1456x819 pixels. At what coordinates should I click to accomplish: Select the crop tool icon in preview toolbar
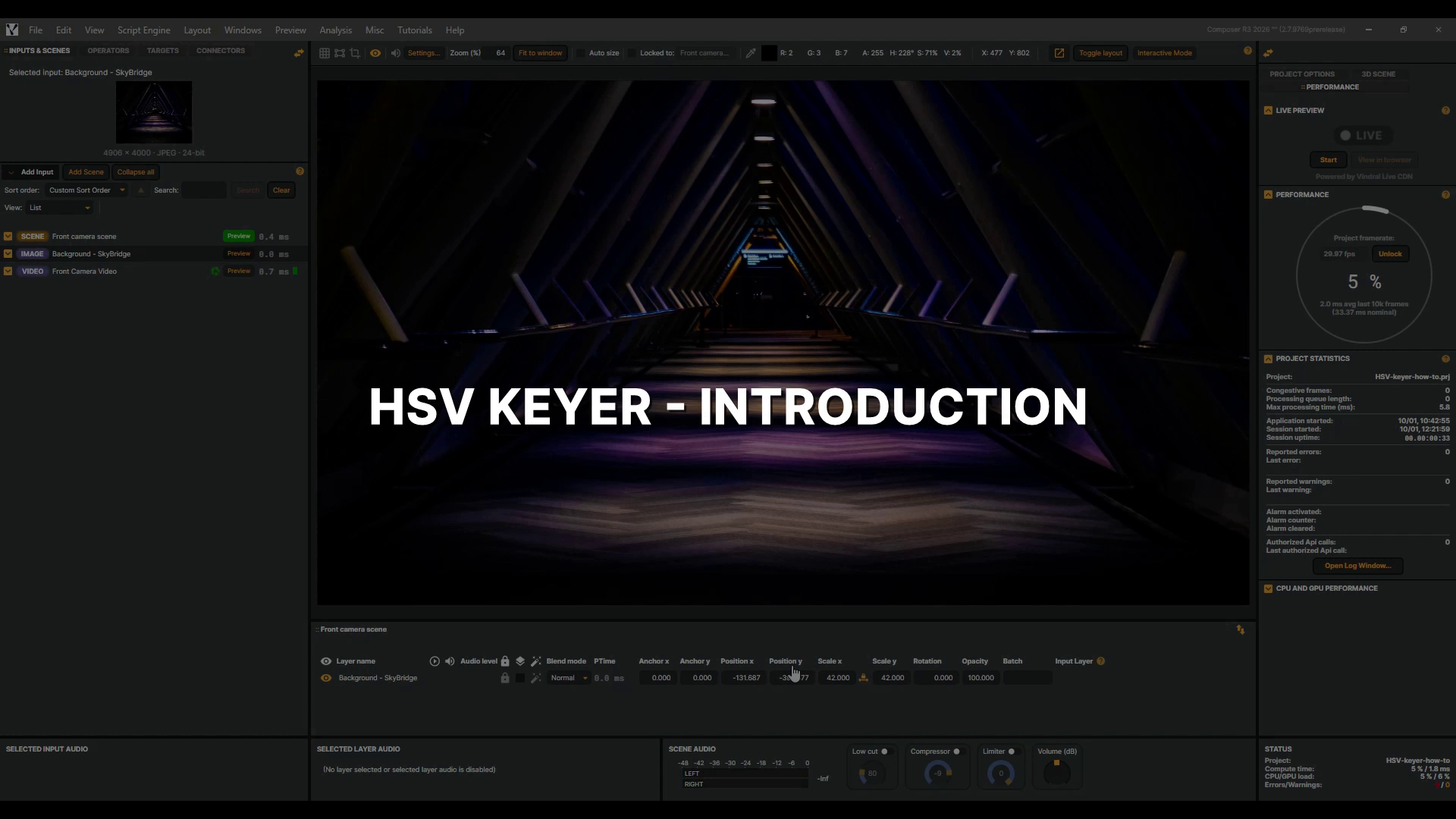point(355,53)
